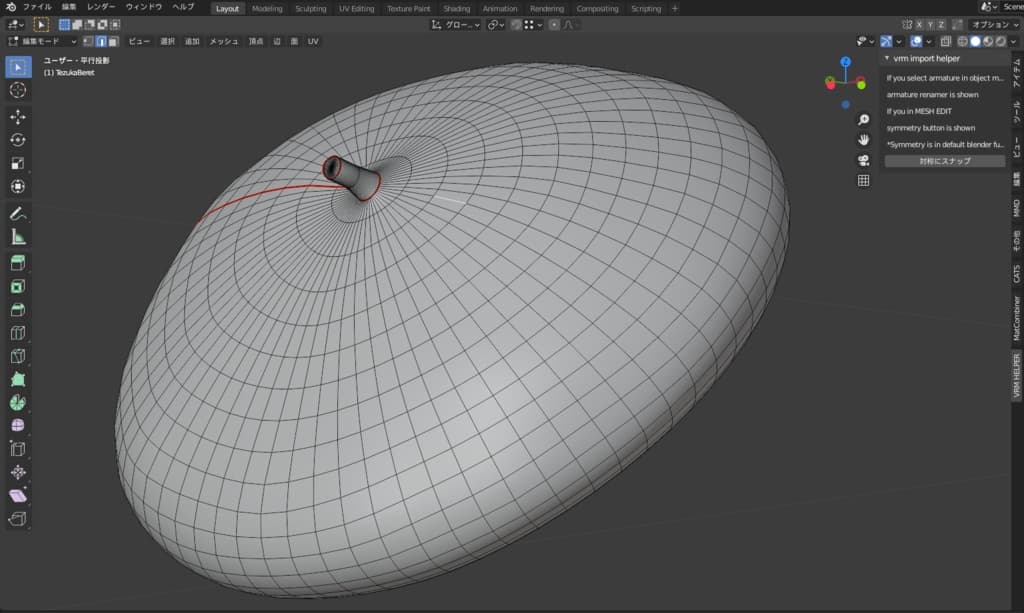Select the Move tool in left toolbar
1024x613 pixels.
(x=17, y=117)
